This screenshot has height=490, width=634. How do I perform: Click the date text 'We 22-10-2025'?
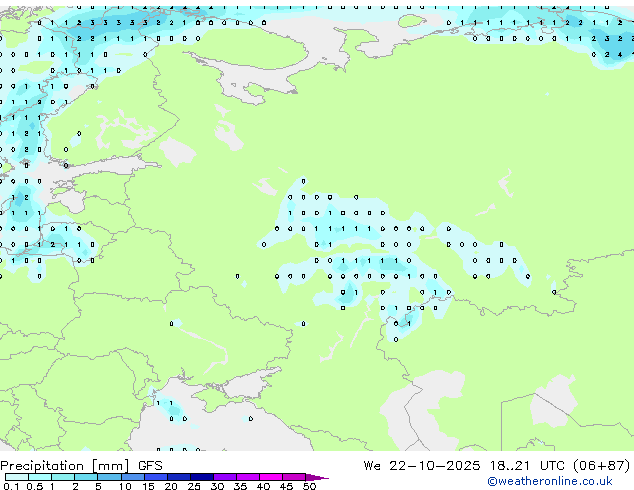[x=422, y=466]
